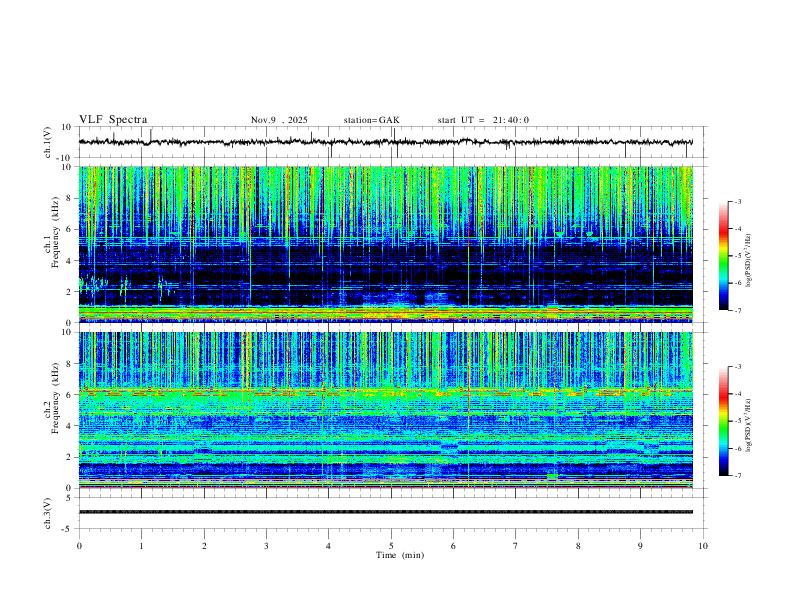Click the "-7" label on ch.2 color bar
The image size is (792, 612).
737,476
